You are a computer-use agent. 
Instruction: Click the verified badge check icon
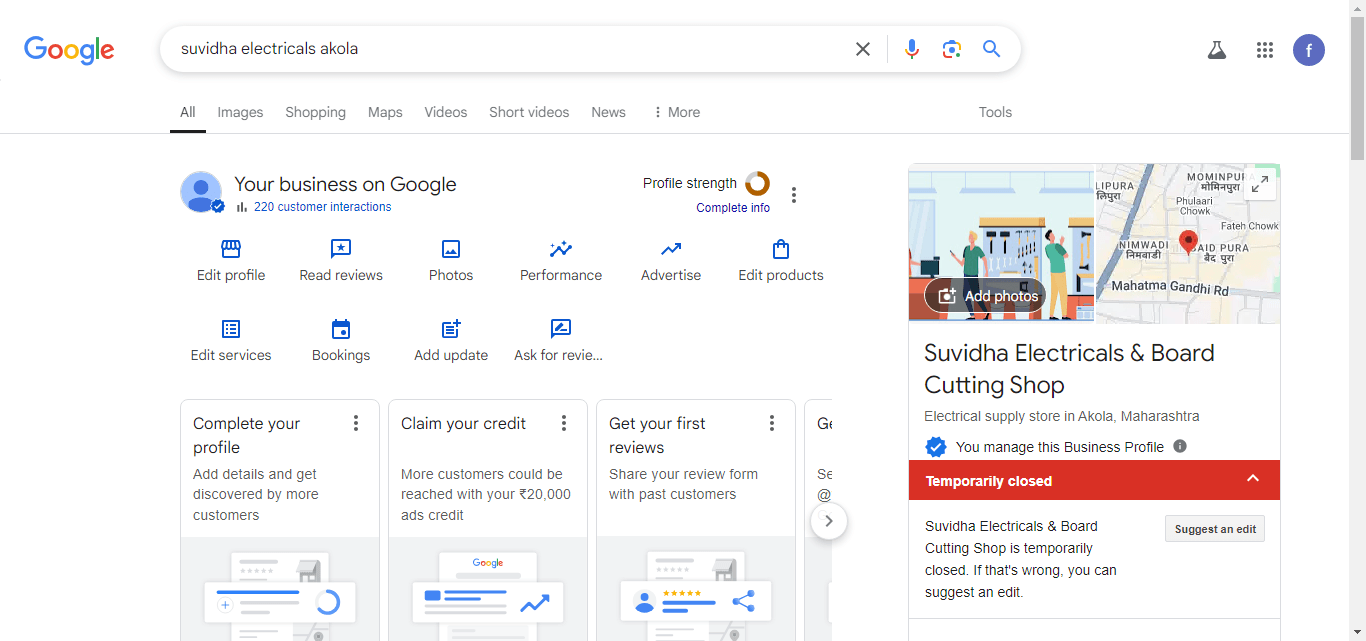(x=936, y=447)
